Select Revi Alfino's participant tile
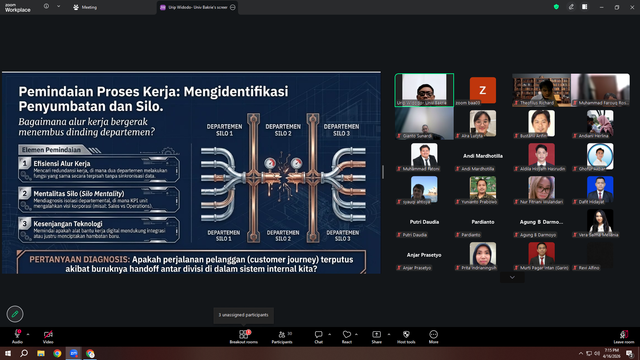 pyautogui.click(x=600, y=256)
